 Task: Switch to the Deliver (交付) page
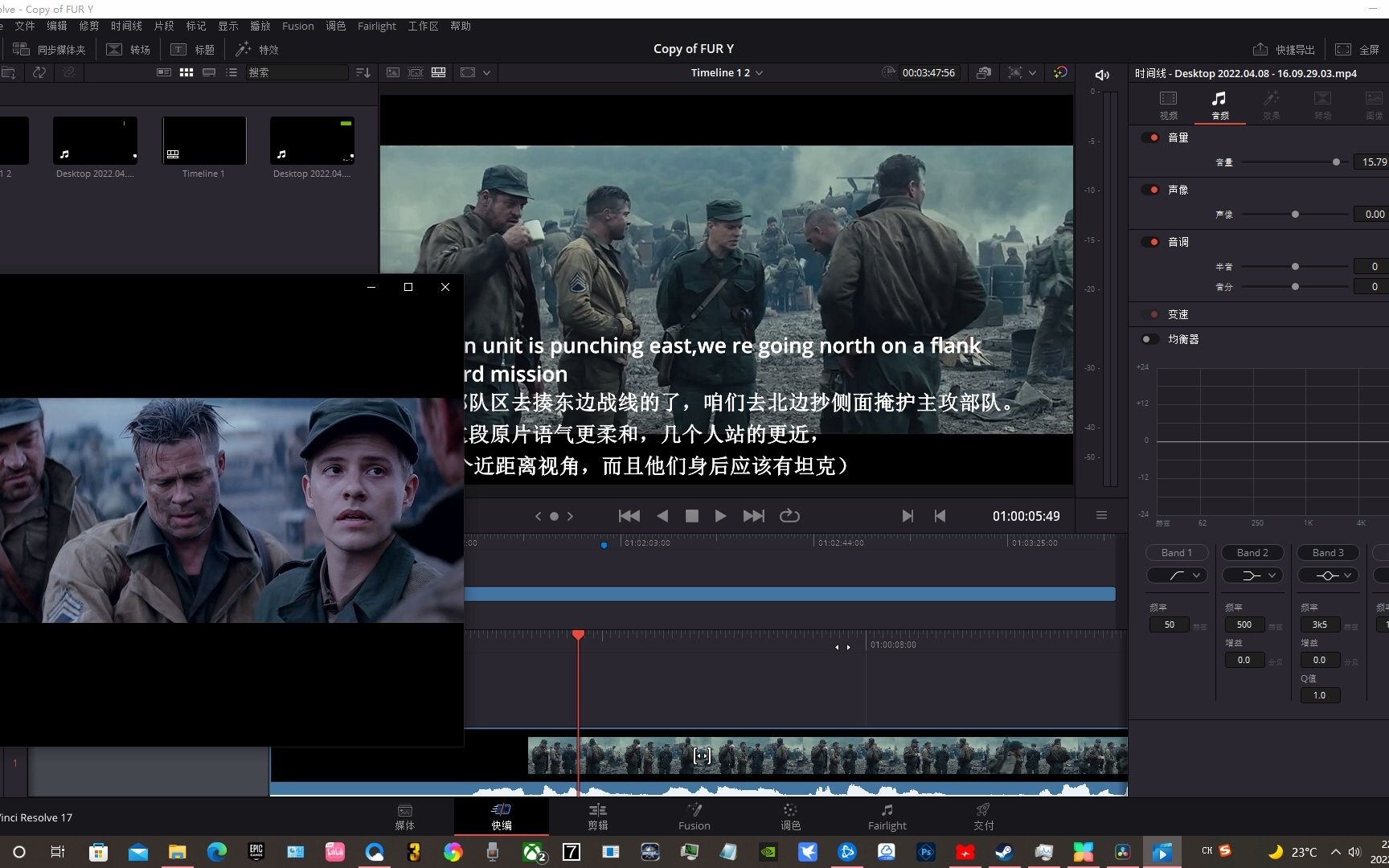pyautogui.click(x=983, y=817)
